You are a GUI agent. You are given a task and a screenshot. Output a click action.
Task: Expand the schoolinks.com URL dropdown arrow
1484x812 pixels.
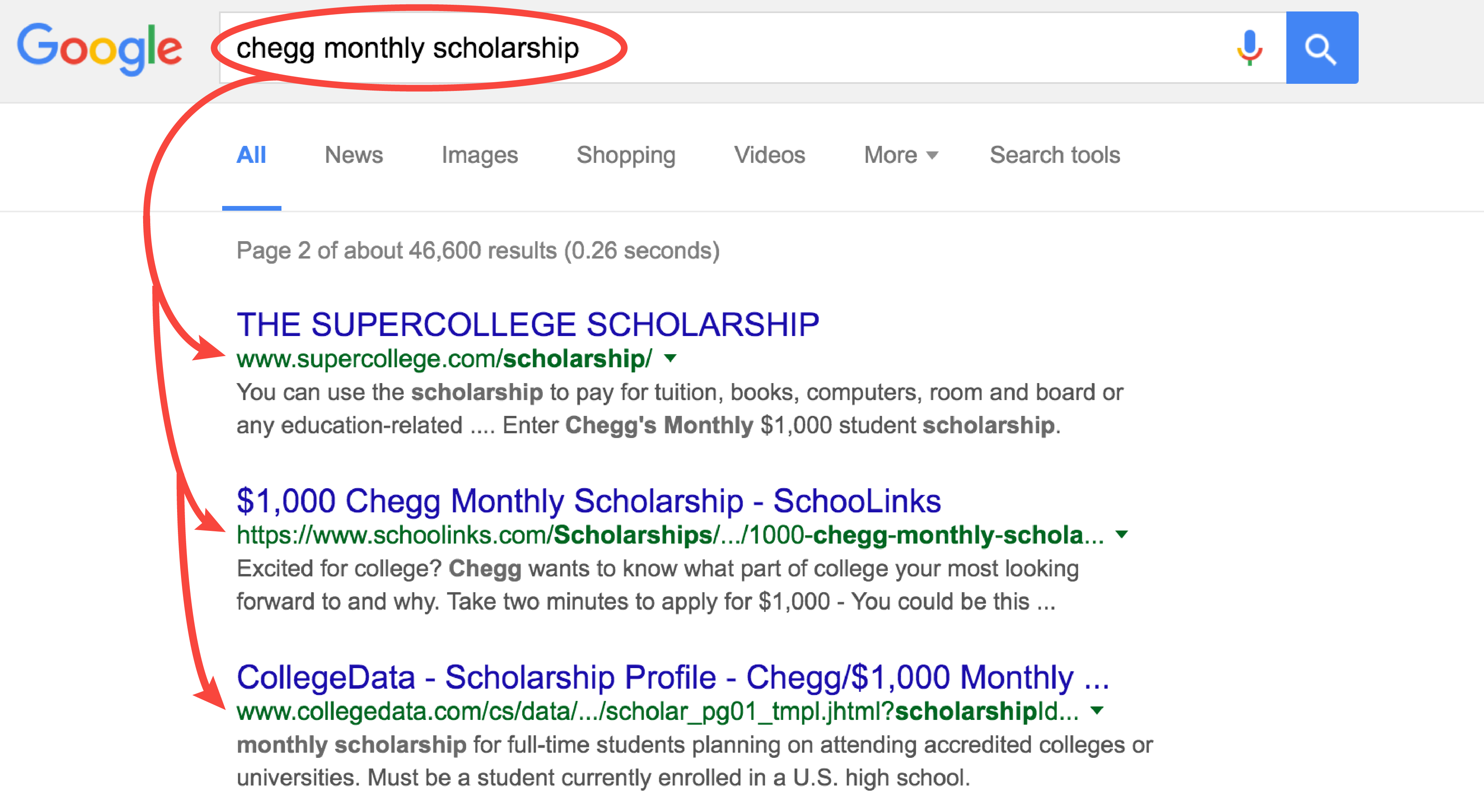1121,534
